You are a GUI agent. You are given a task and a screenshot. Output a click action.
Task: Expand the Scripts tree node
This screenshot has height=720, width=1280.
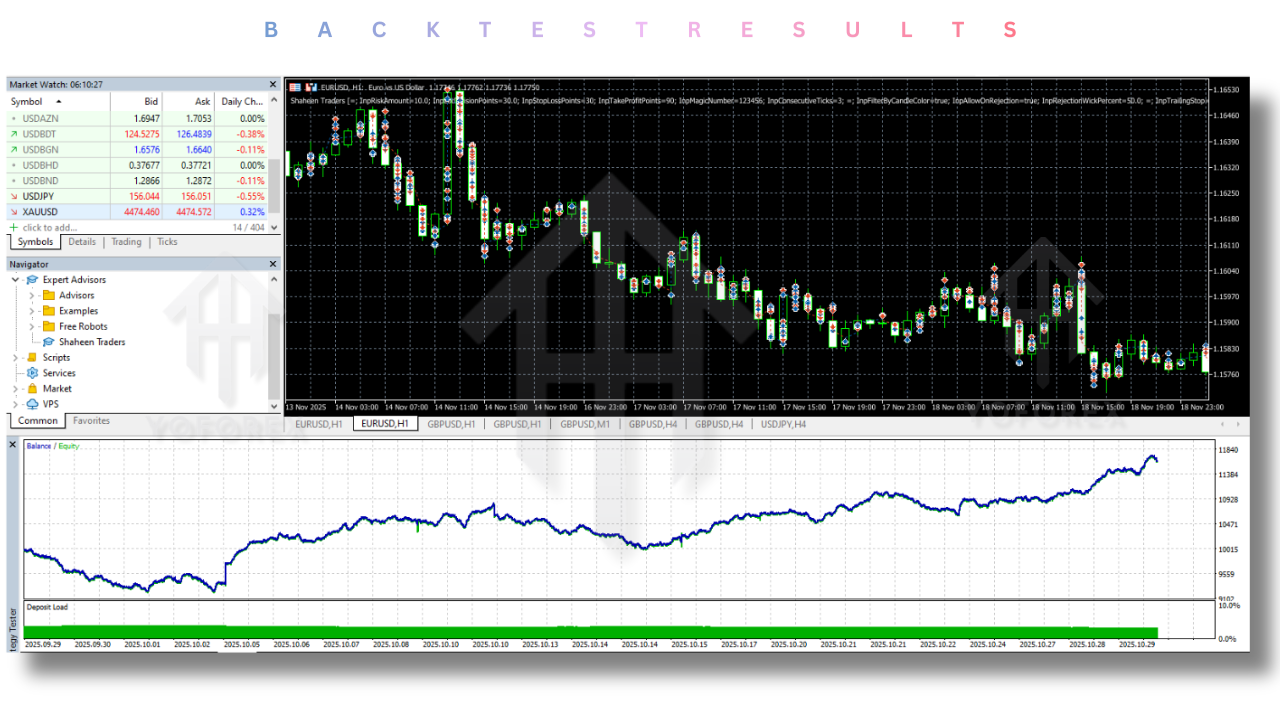15,357
